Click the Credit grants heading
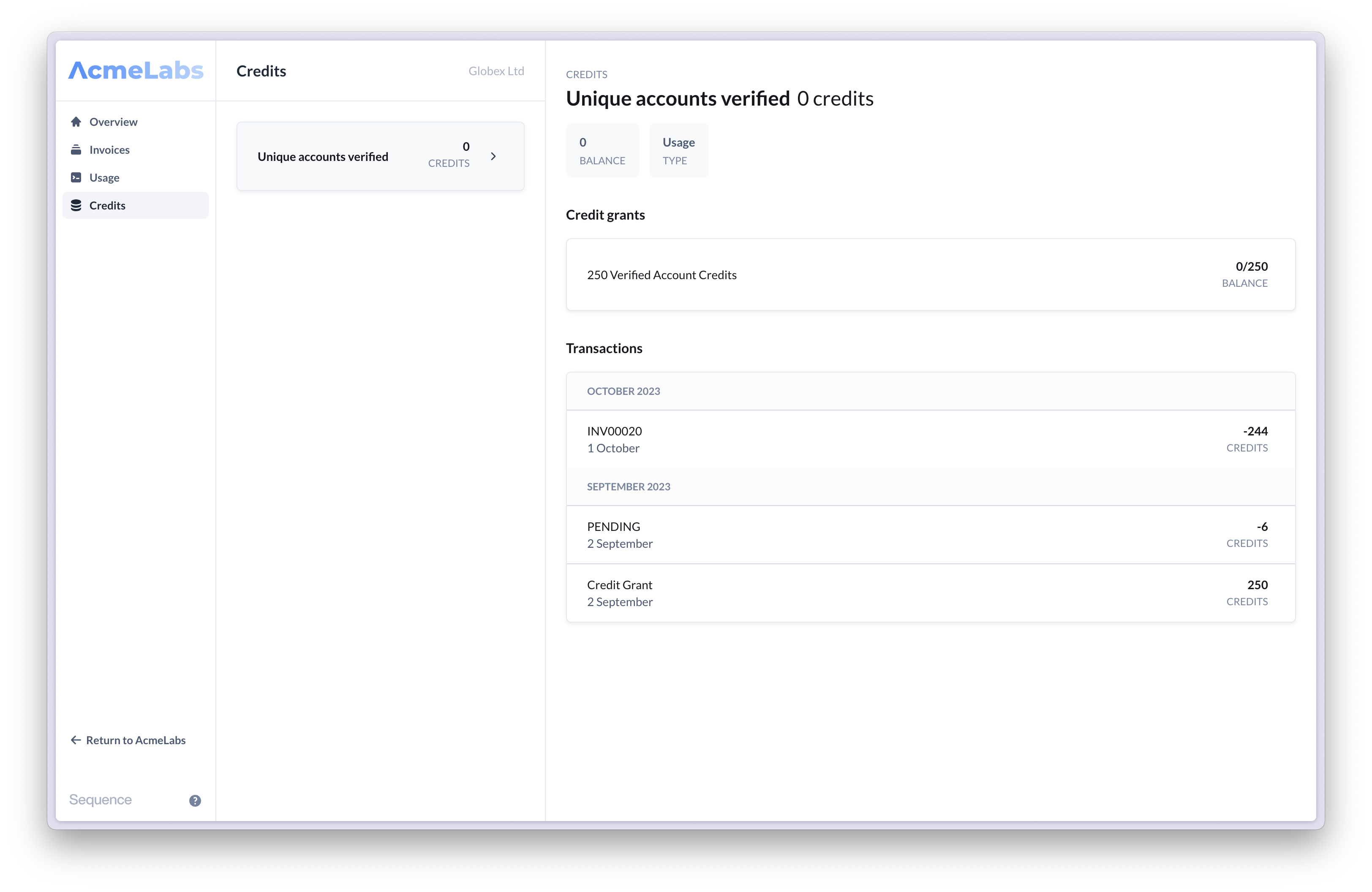 (x=605, y=215)
